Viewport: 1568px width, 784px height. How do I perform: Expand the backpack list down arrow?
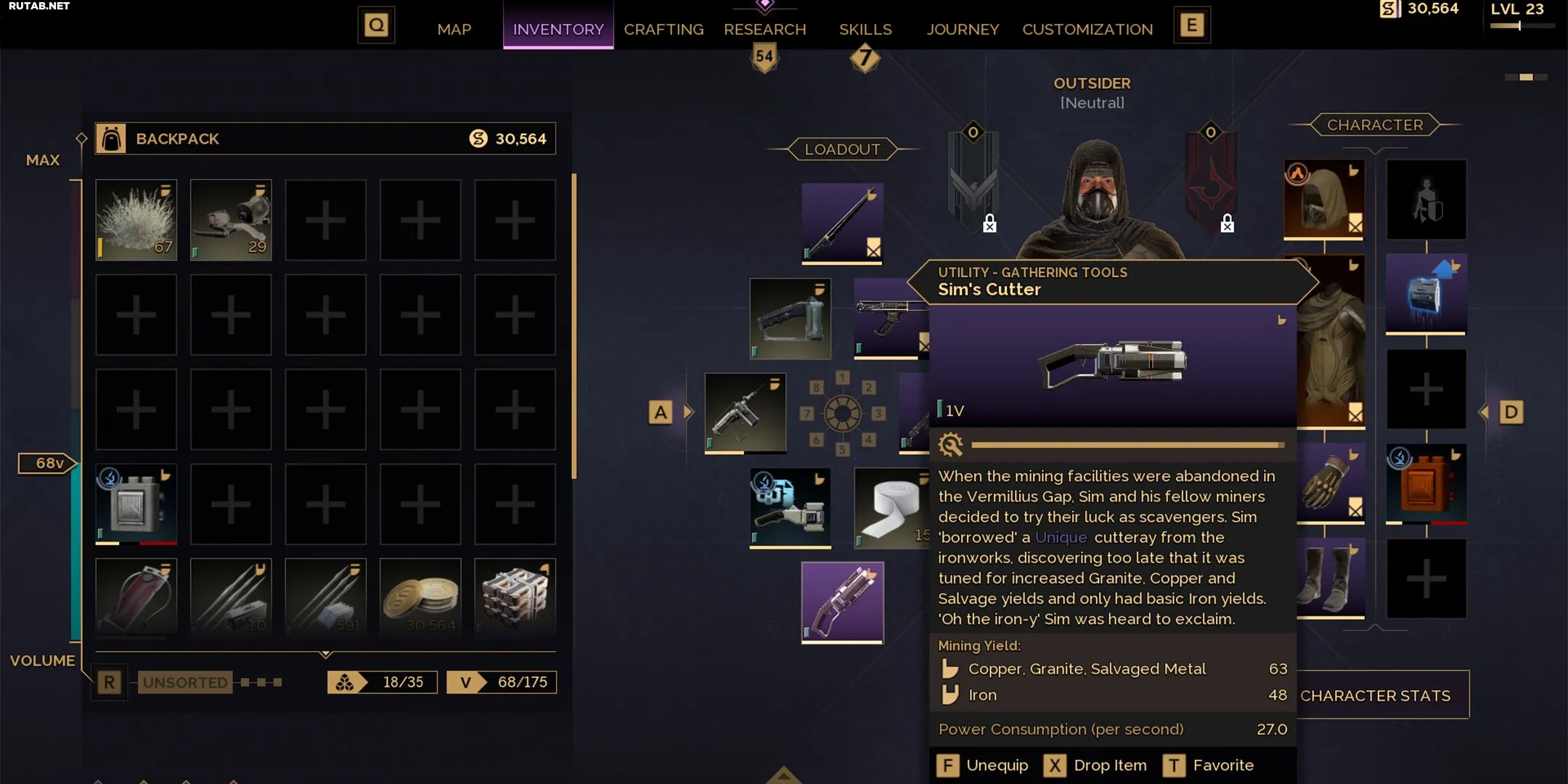pos(326,654)
